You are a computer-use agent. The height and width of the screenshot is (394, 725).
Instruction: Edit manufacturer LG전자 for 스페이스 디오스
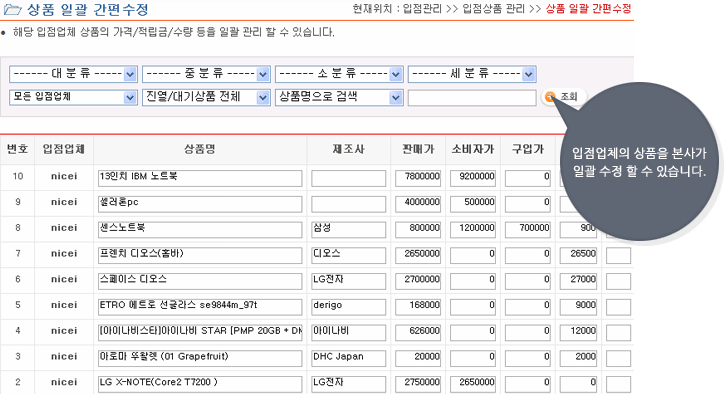point(349,281)
